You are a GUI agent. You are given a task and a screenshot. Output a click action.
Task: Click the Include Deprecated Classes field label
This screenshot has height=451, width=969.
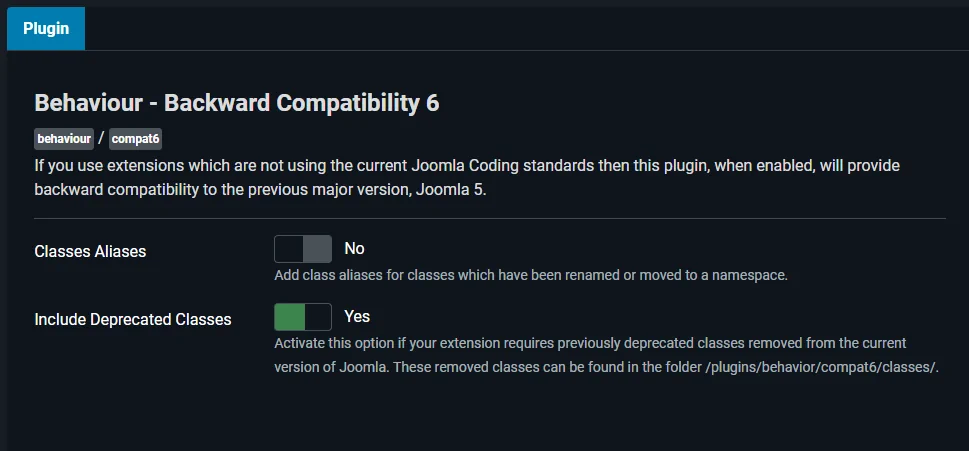[x=133, y=319]
